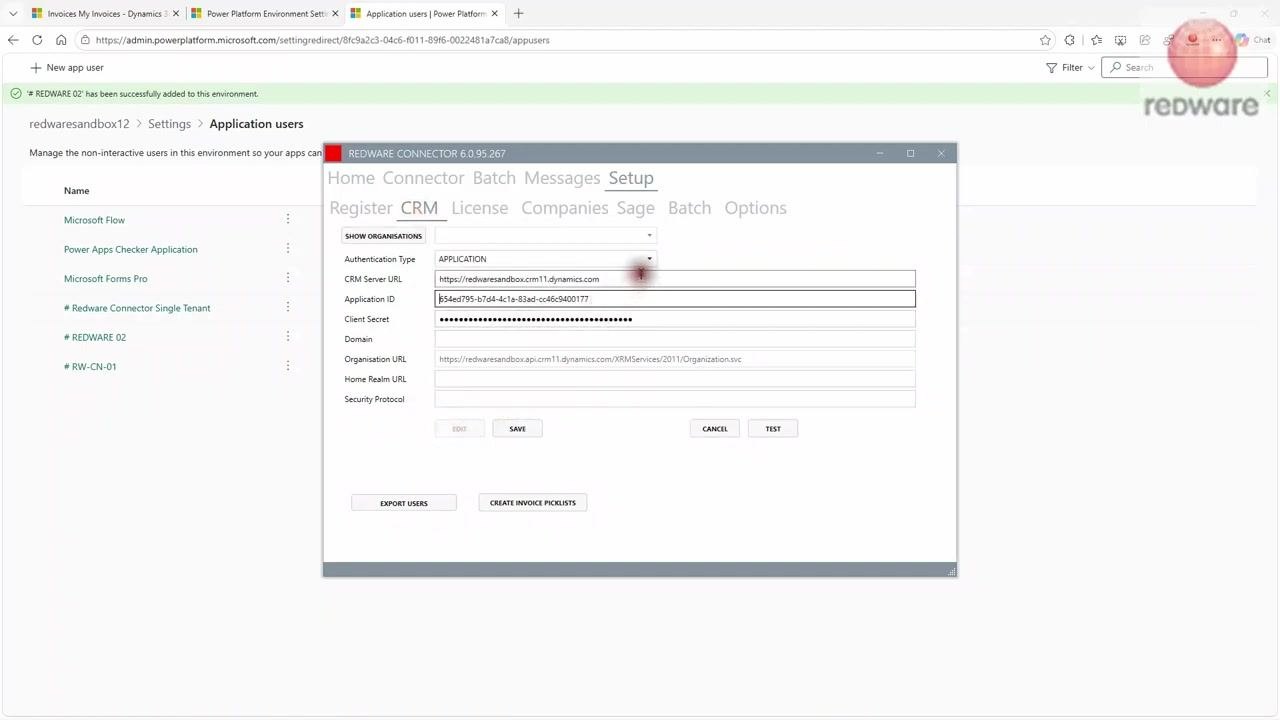Open the Home tab in Redware Connector
Viewport: 1280px width, 720px height.
[351, 178]
